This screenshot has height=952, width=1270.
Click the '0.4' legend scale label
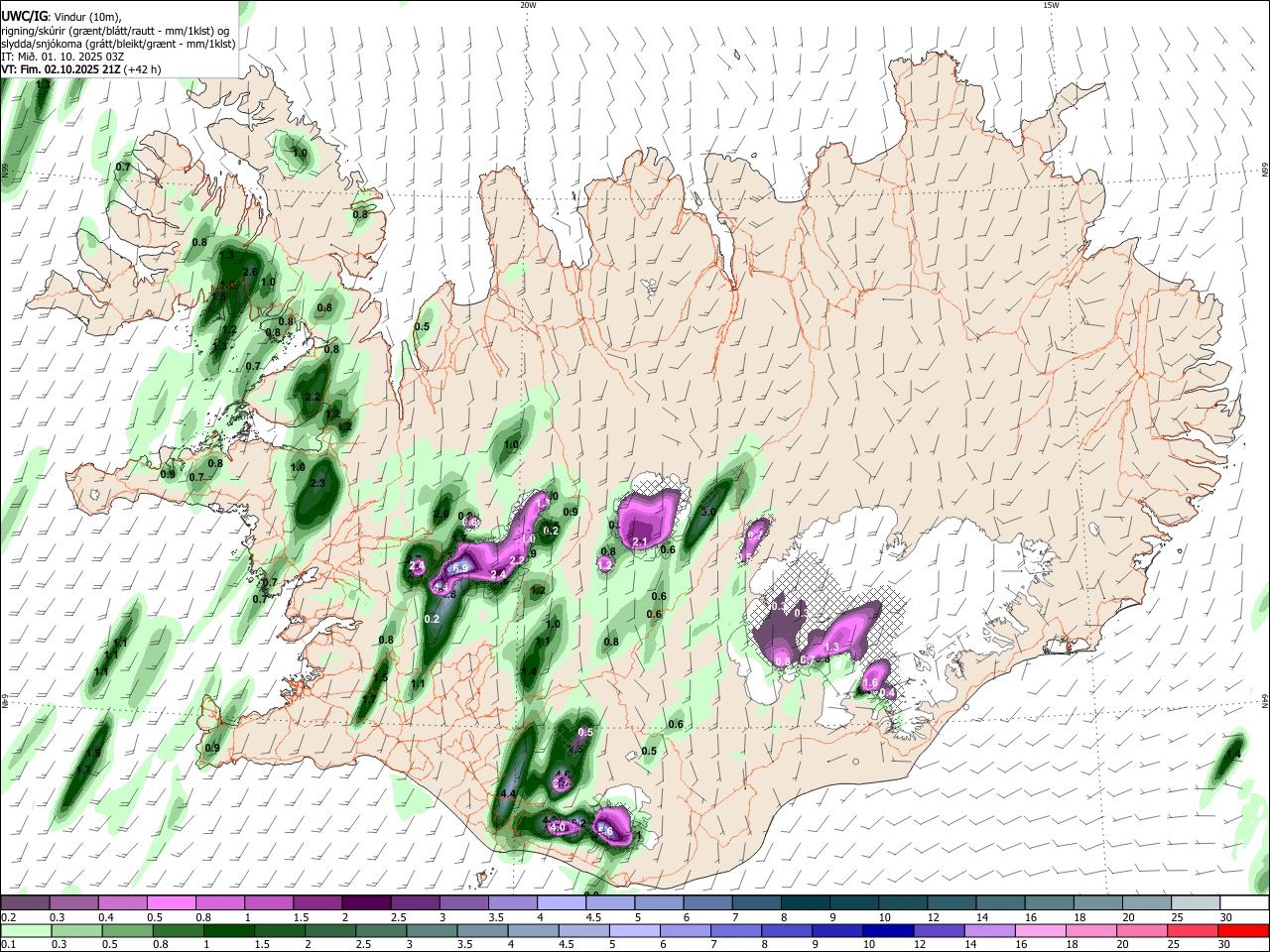tap(106, 917)
